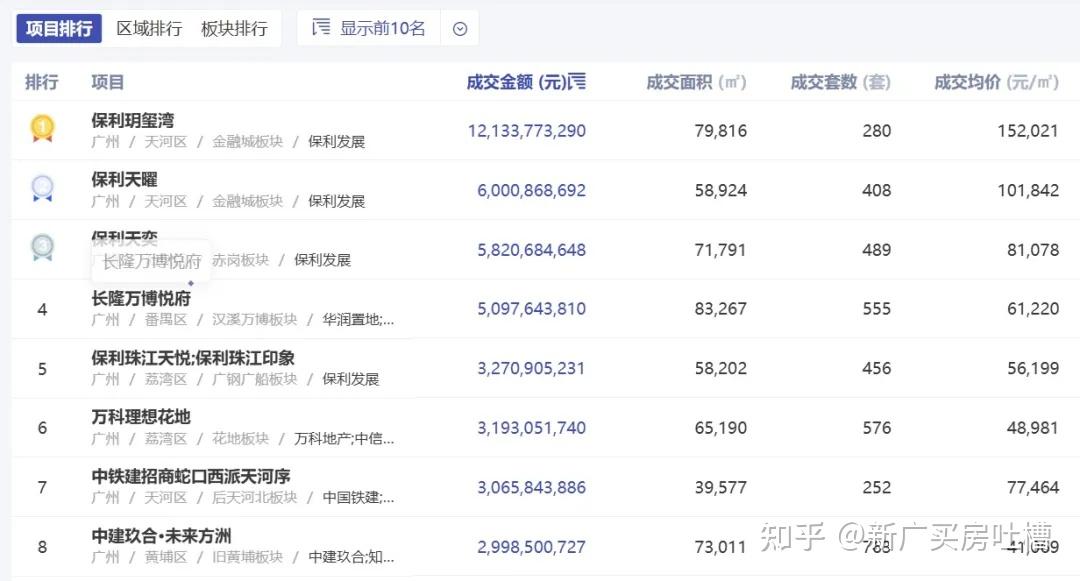Click amount 2,998,500,727
The height and width of the screenshot is (581, 1080).
point(531,547)
